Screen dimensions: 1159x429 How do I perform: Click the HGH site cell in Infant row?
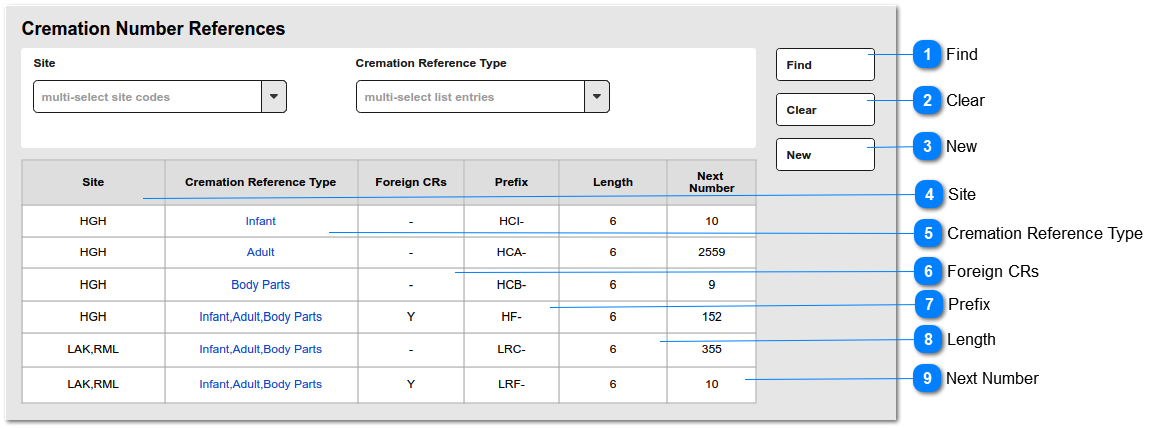(93, 221)
